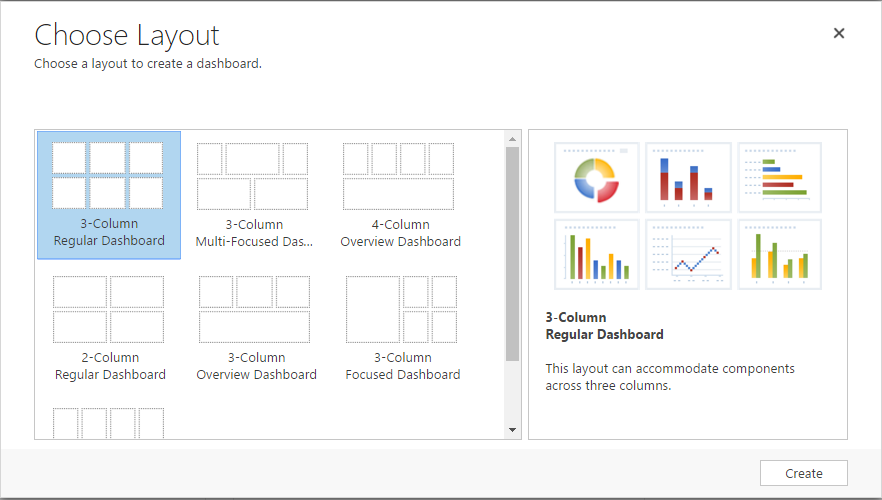The width and height of the screenshot is (882, 500).
Task: Click the layout list scrollbar thumb
Action: point(513,253)
